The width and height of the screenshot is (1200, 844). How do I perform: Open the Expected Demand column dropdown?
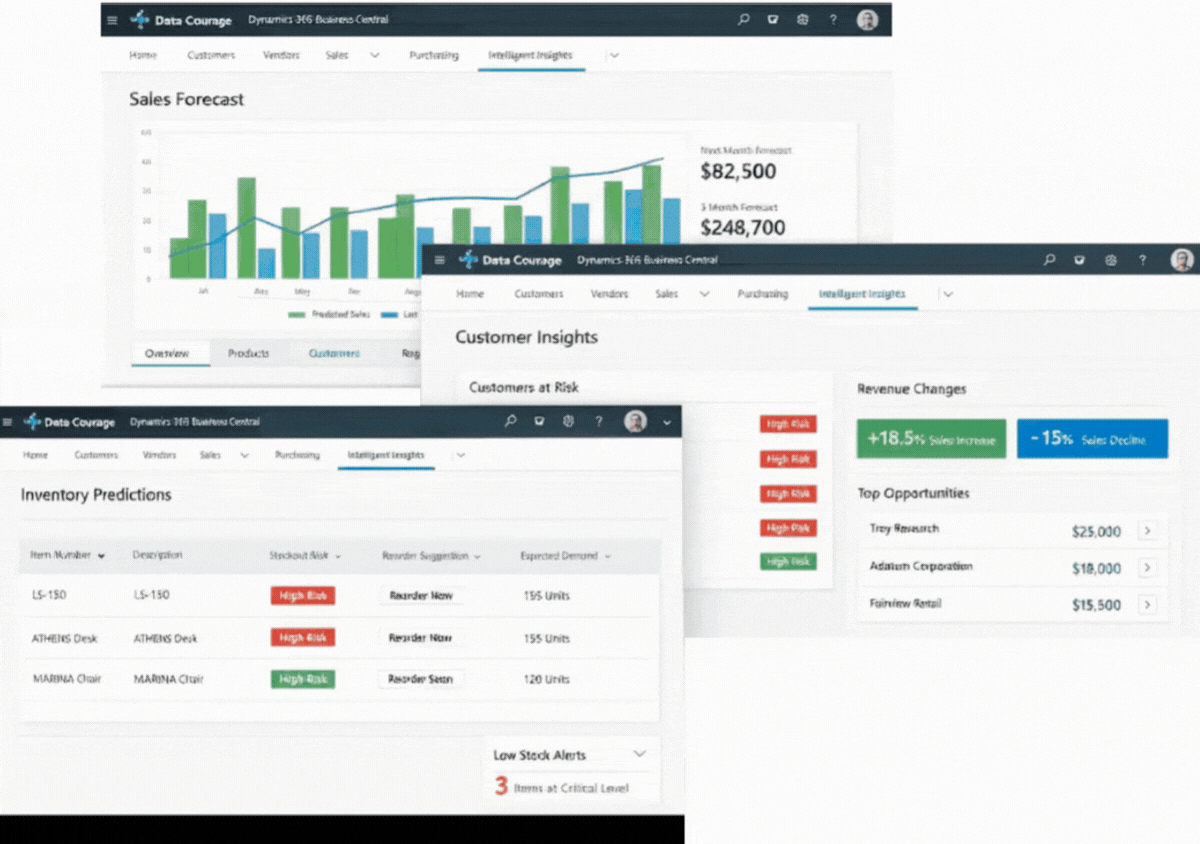tap(607, 556)
